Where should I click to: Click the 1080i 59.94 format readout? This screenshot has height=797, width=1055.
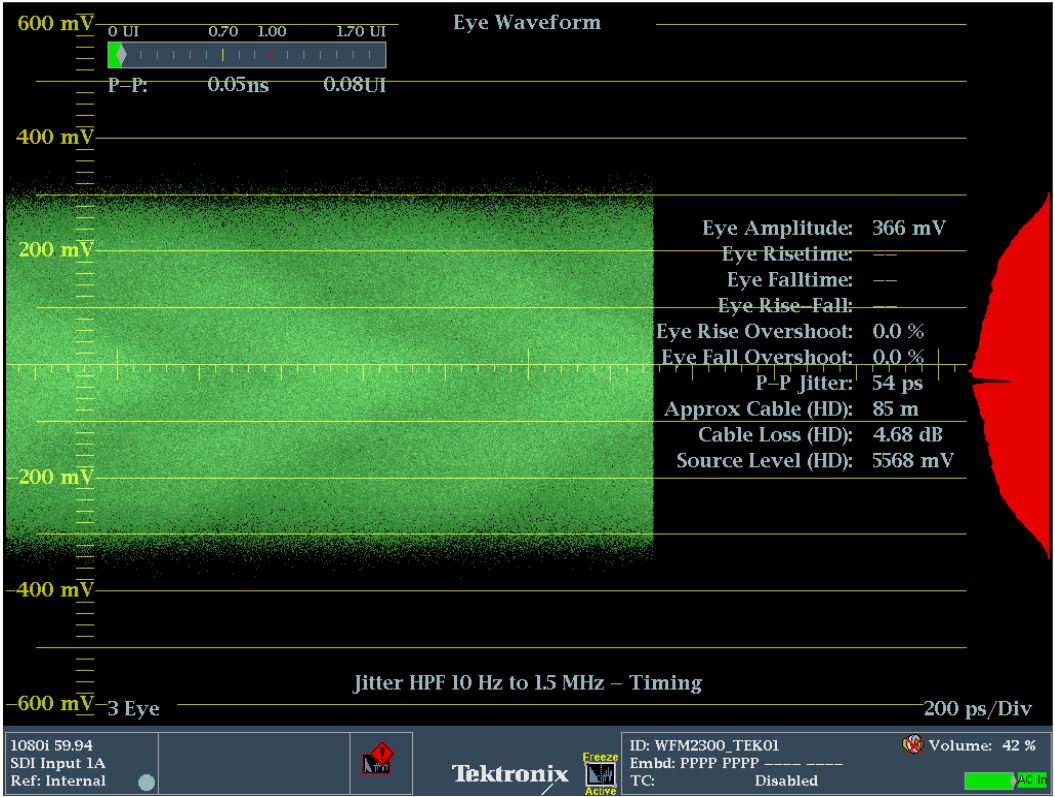pyautogui.click(x=51, y=745)
